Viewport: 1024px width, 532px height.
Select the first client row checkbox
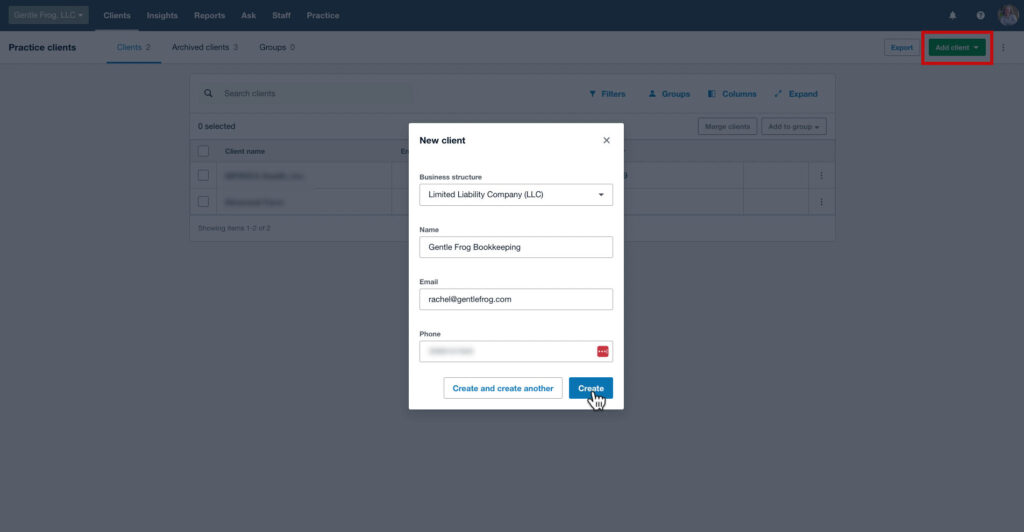tap(203, 176)
